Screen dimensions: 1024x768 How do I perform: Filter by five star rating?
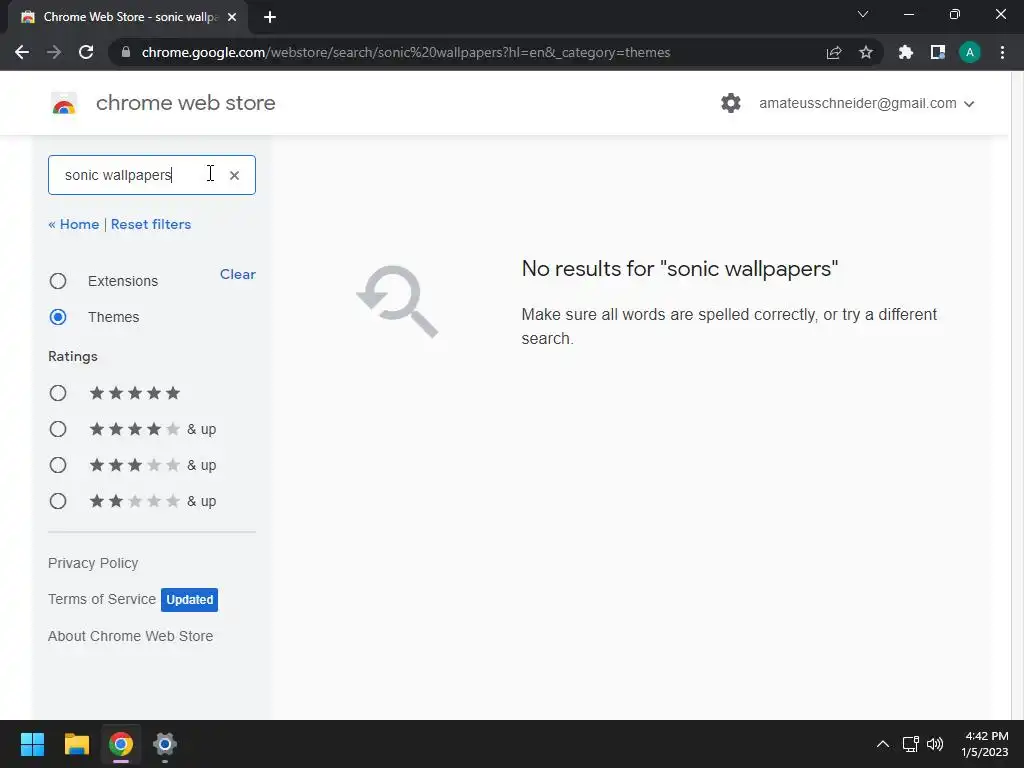point(58,393)
